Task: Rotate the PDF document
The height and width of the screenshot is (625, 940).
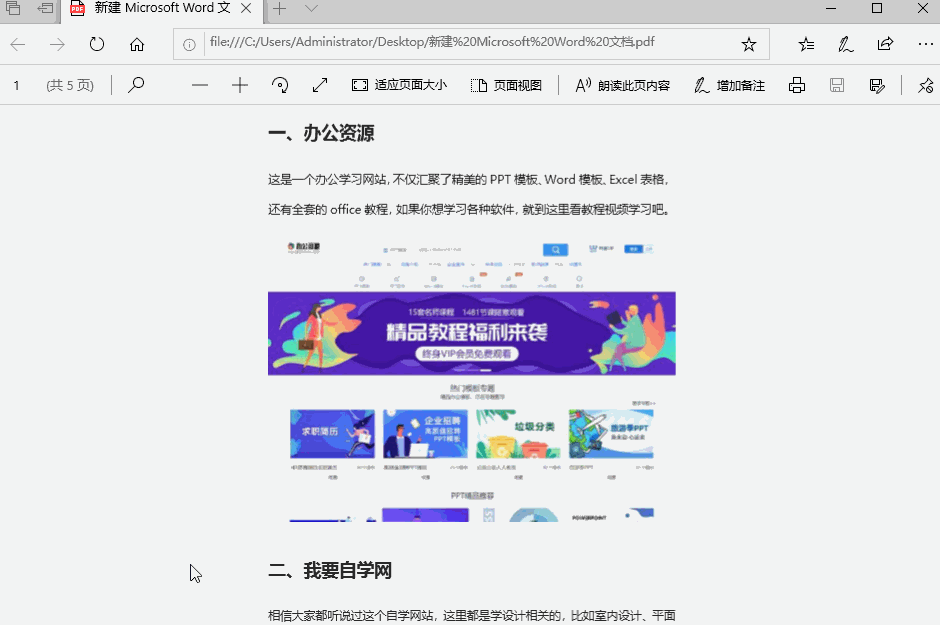Action: click(280, 85)
